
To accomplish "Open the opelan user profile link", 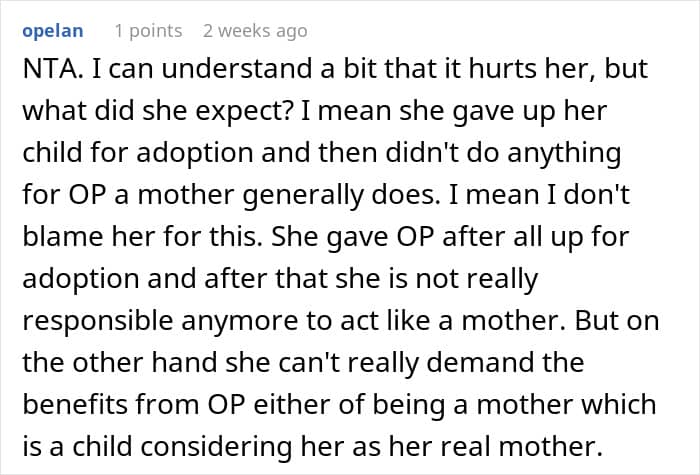I will tap(53, 31).
